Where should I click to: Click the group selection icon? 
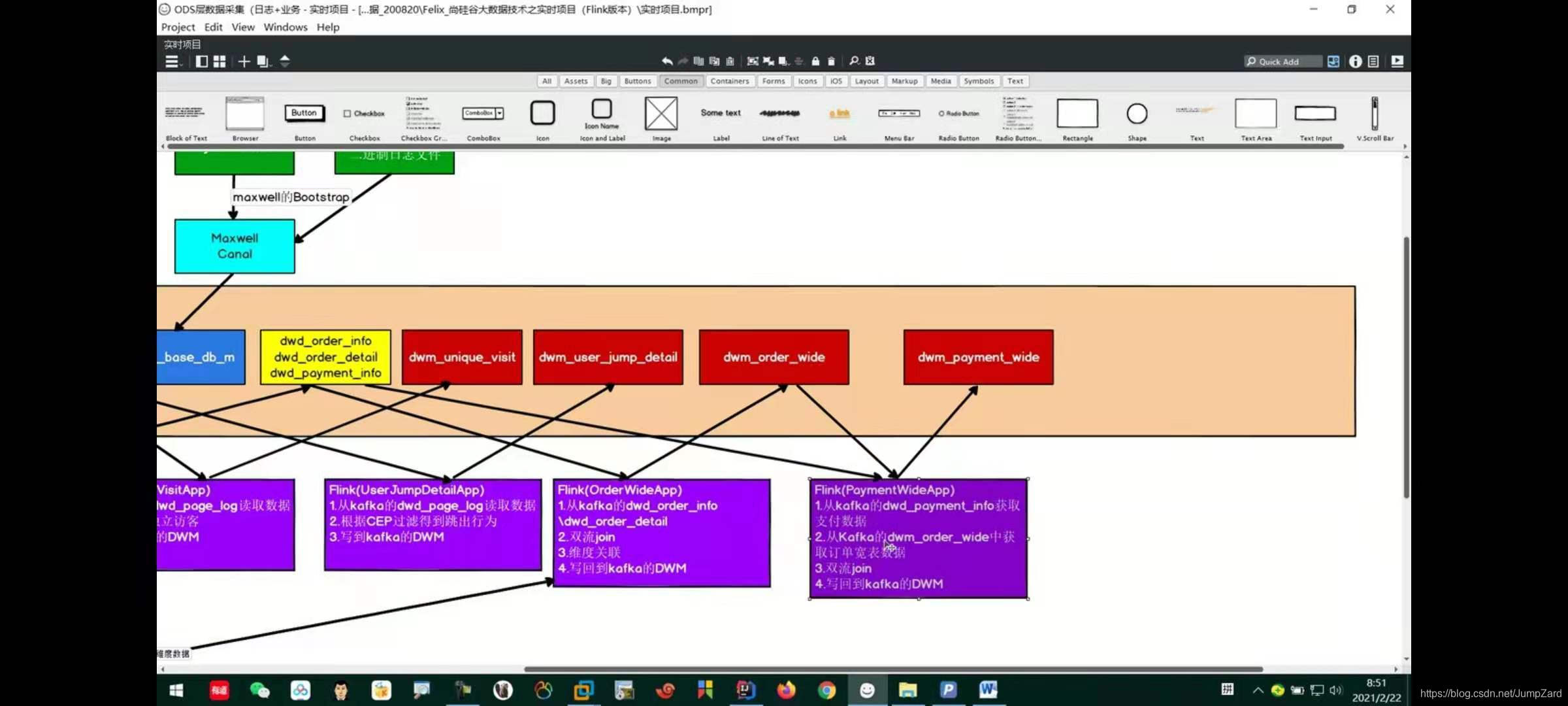(753, 61)
